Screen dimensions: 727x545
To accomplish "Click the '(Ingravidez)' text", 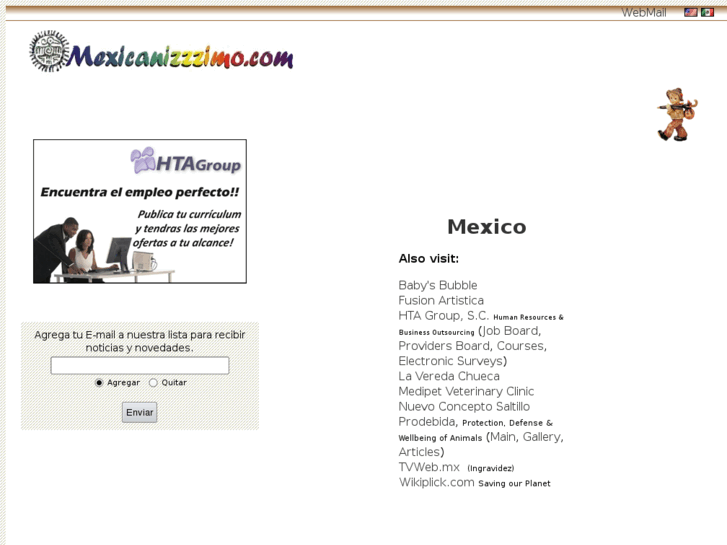I will click(491, 468).
